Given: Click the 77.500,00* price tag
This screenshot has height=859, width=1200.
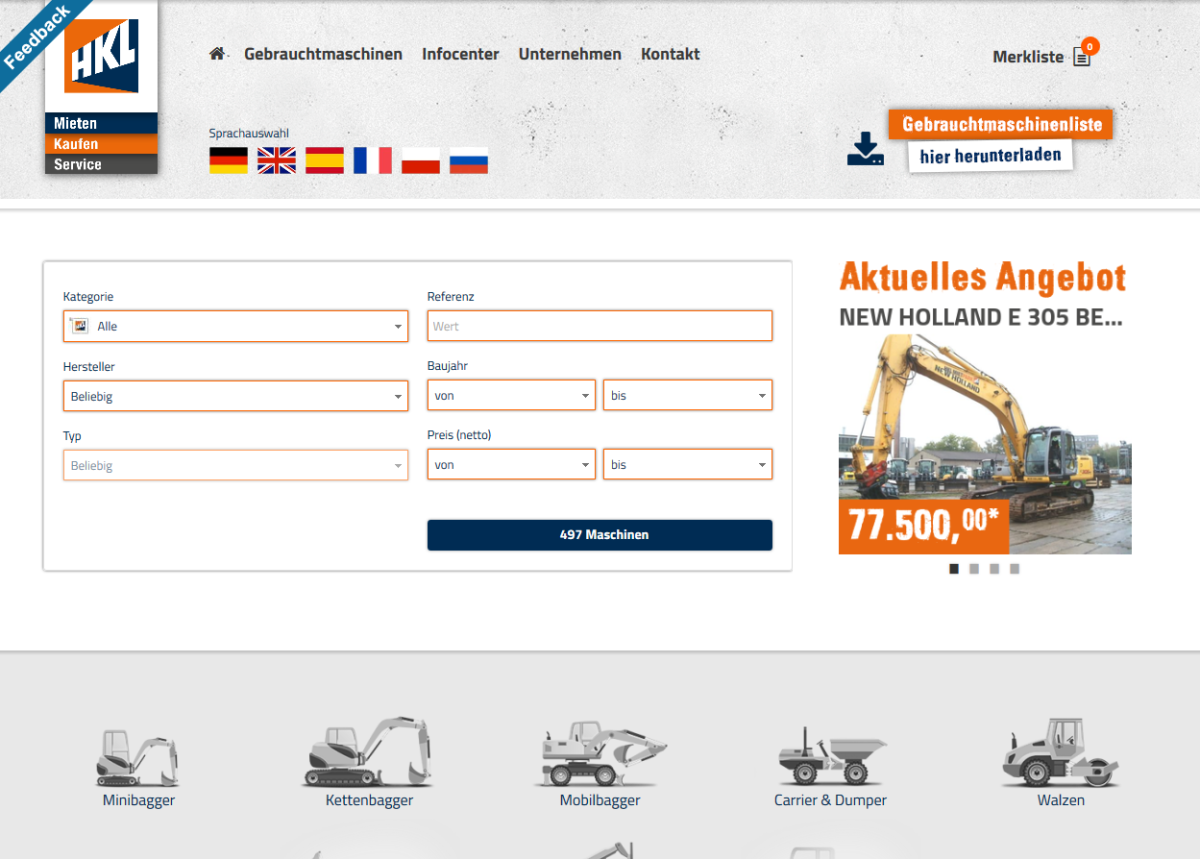Looking at the screenshot, I should point(924,525).
